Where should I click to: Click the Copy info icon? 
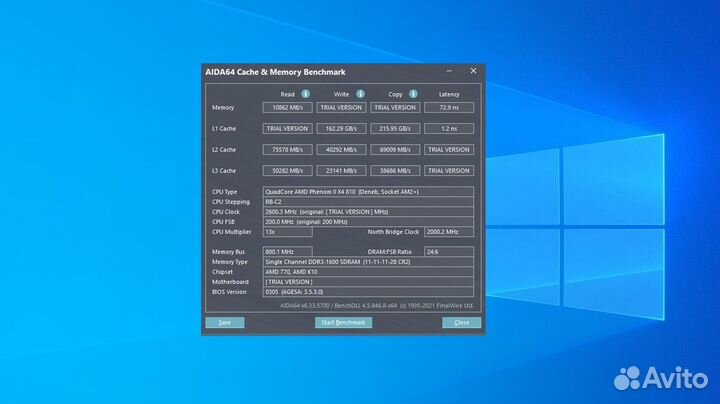[413, 94]
